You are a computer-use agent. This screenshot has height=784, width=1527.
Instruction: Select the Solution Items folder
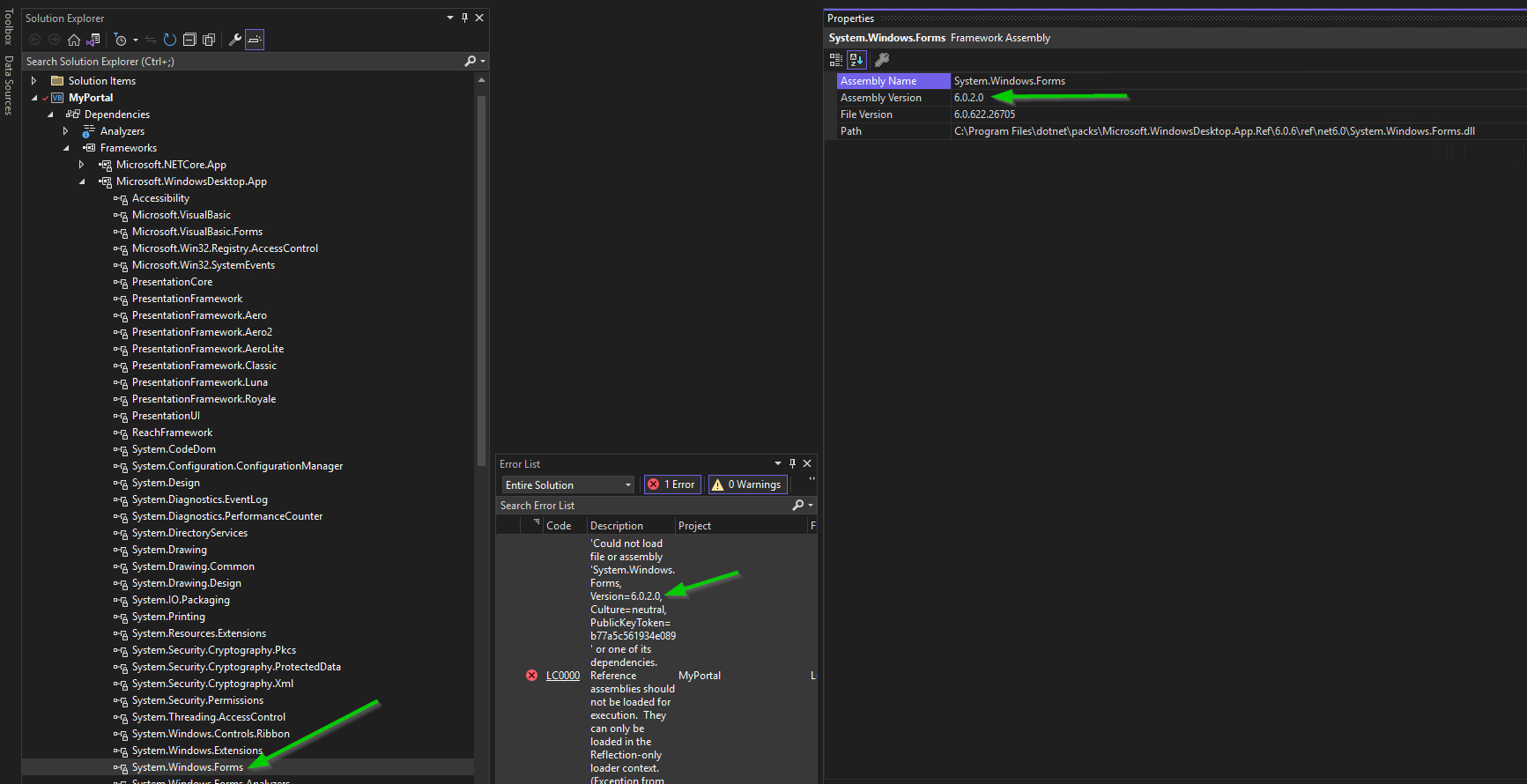102,81
